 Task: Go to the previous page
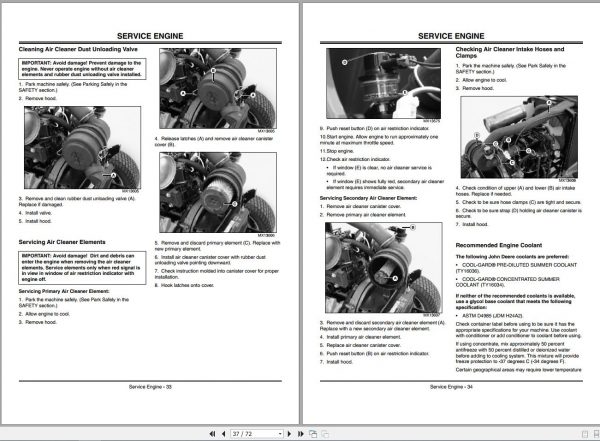(224, 434)
